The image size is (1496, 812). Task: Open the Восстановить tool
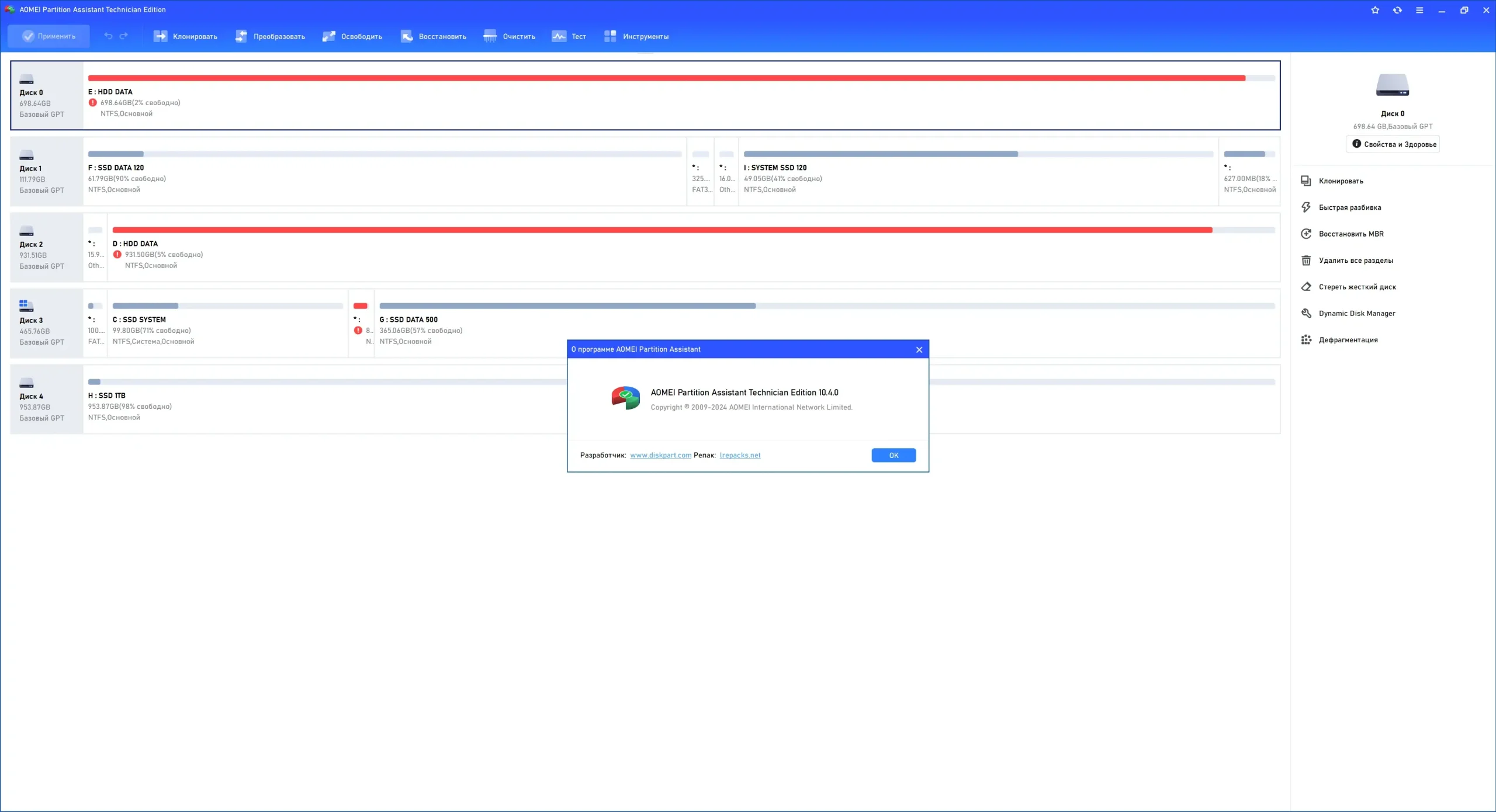432,36
